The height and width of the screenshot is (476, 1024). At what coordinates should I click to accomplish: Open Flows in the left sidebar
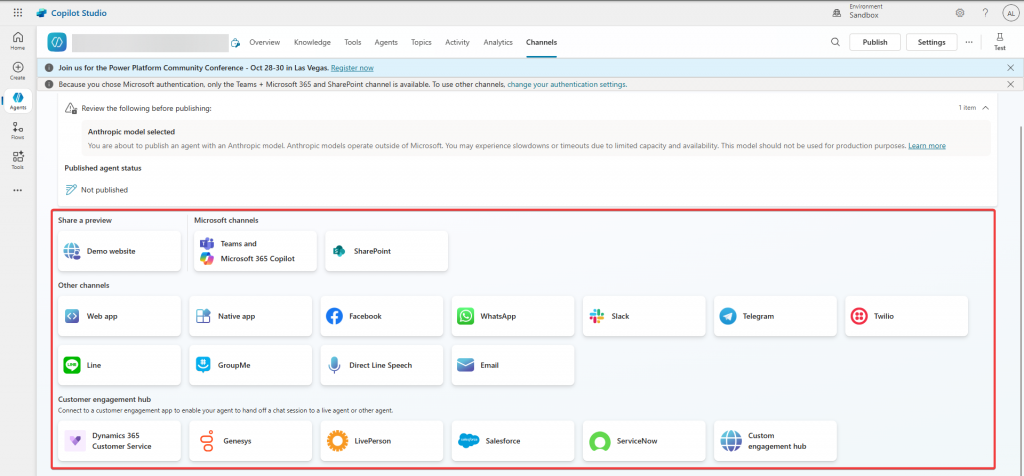(18, 131)
